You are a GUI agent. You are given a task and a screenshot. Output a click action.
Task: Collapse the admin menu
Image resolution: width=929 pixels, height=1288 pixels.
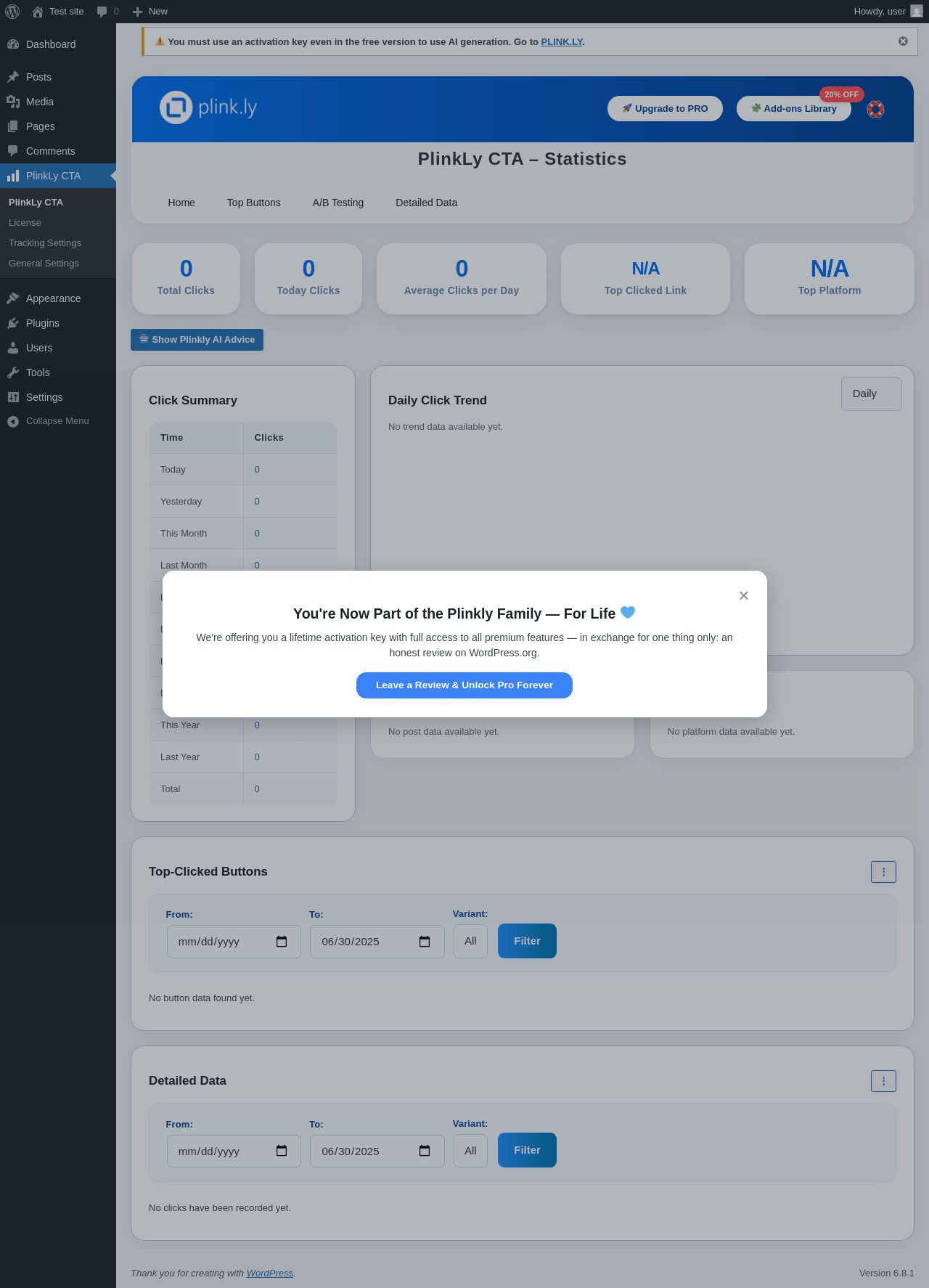point(58,421)
